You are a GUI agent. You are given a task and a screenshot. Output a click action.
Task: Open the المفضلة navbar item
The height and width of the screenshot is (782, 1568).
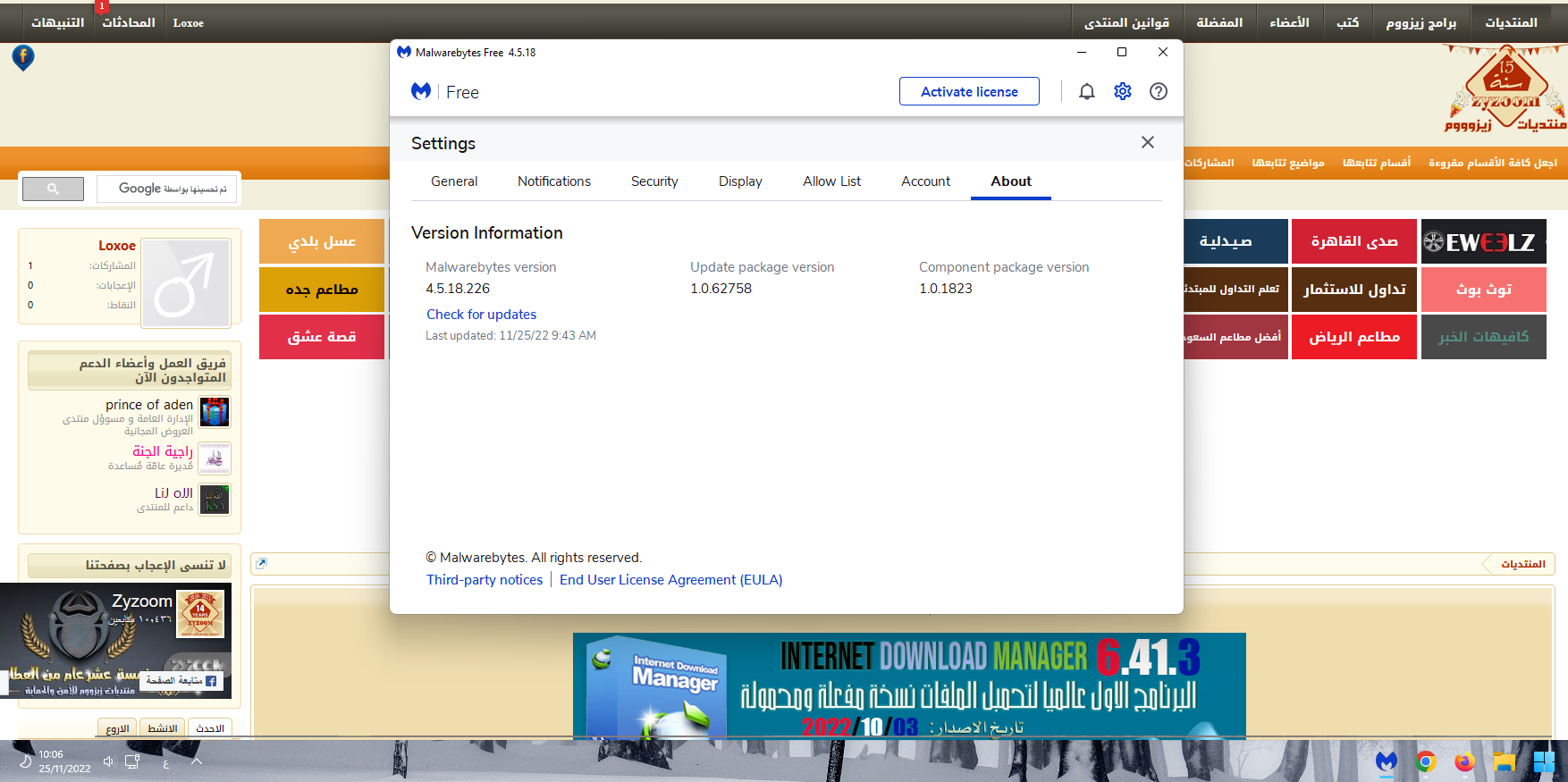tap(1219, 22)
